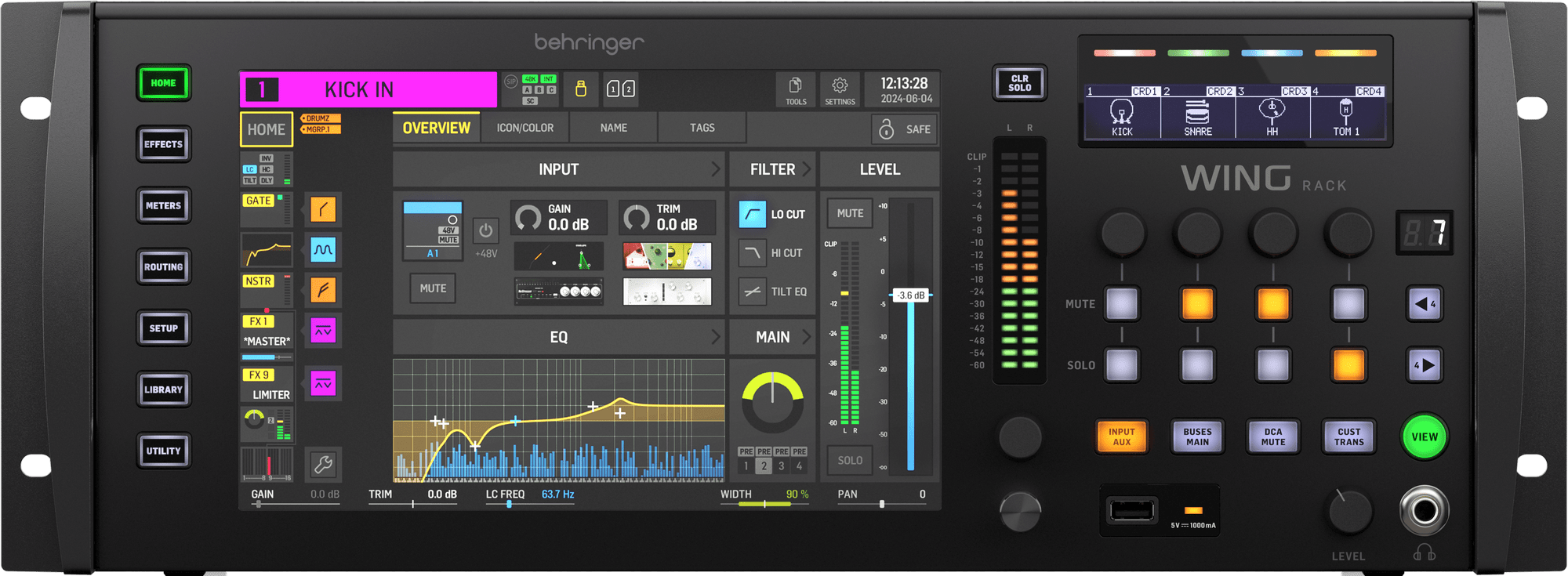Open the blue EQ curve icon
The width and height of the screenshot is (1568, 576).
coord(323,250)
